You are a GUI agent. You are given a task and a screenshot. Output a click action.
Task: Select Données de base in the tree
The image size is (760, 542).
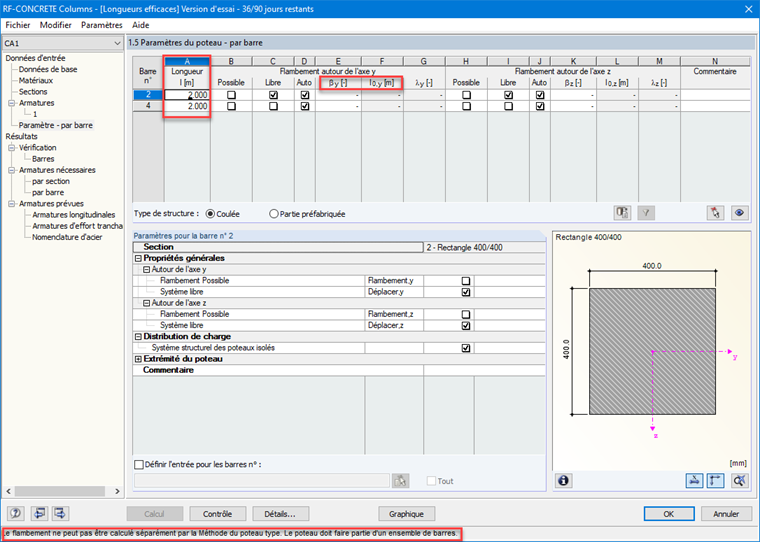pos(48,69)
